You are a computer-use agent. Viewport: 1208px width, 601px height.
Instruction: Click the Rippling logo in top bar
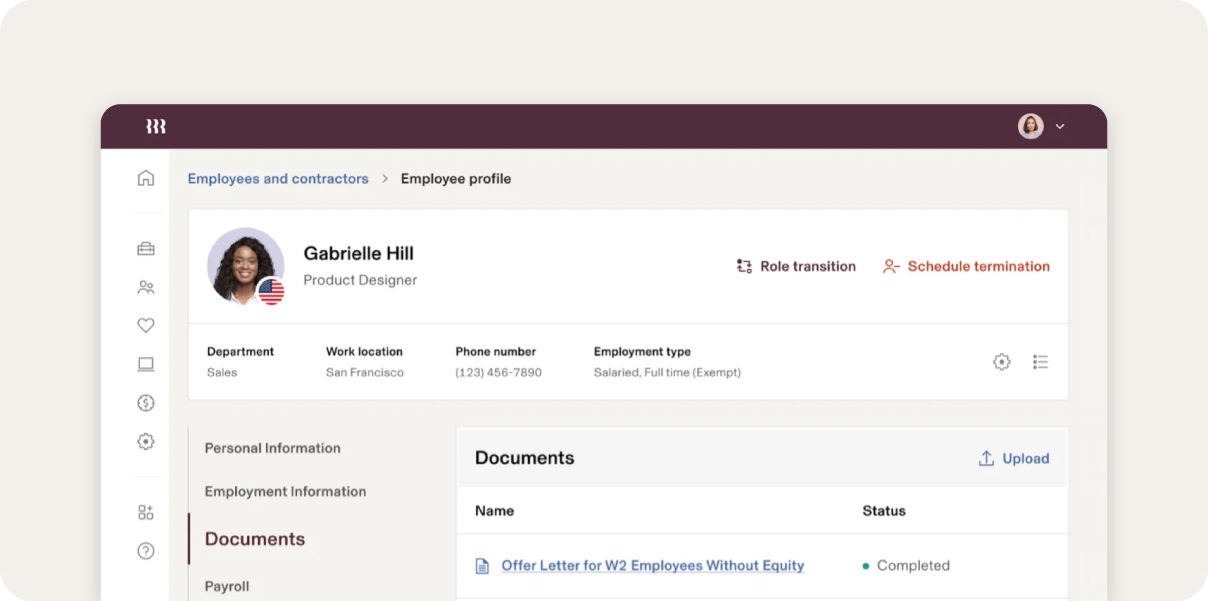coord(156,126)
